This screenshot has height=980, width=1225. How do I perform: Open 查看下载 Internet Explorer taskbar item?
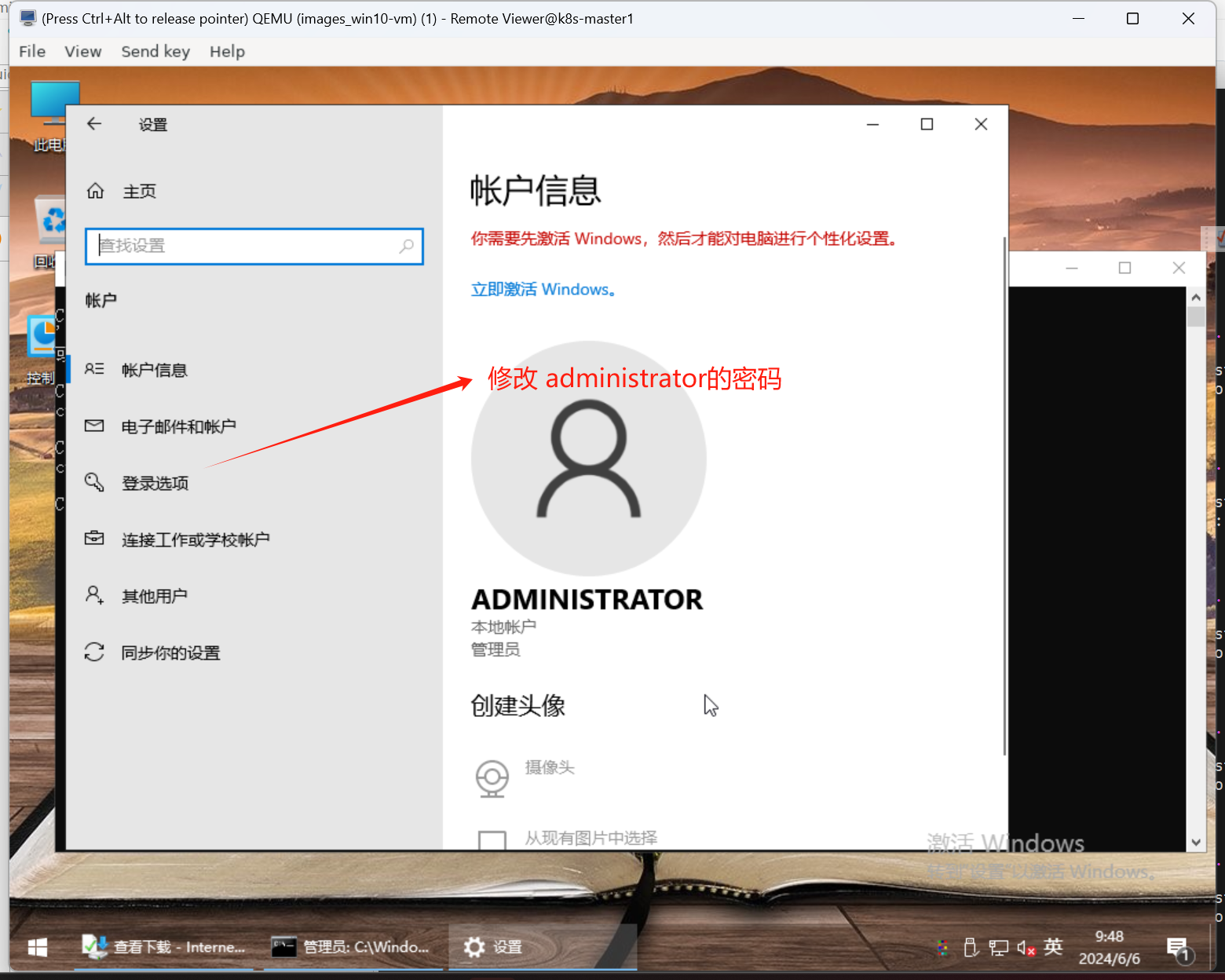(x=164, y=947)
